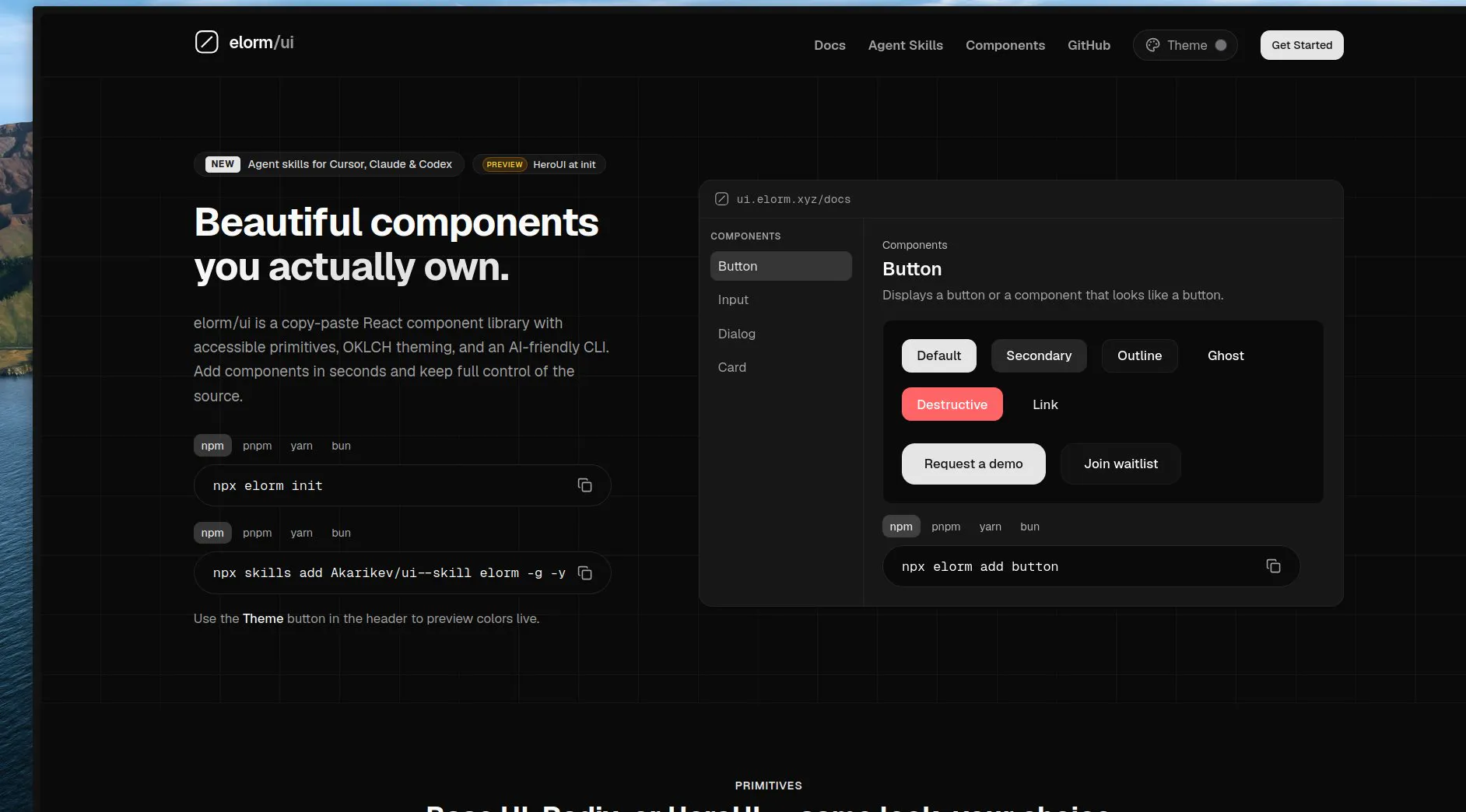Open the NEW Agent skills announcement badge
1466x812 pixels.
click(x=328, y=164)
